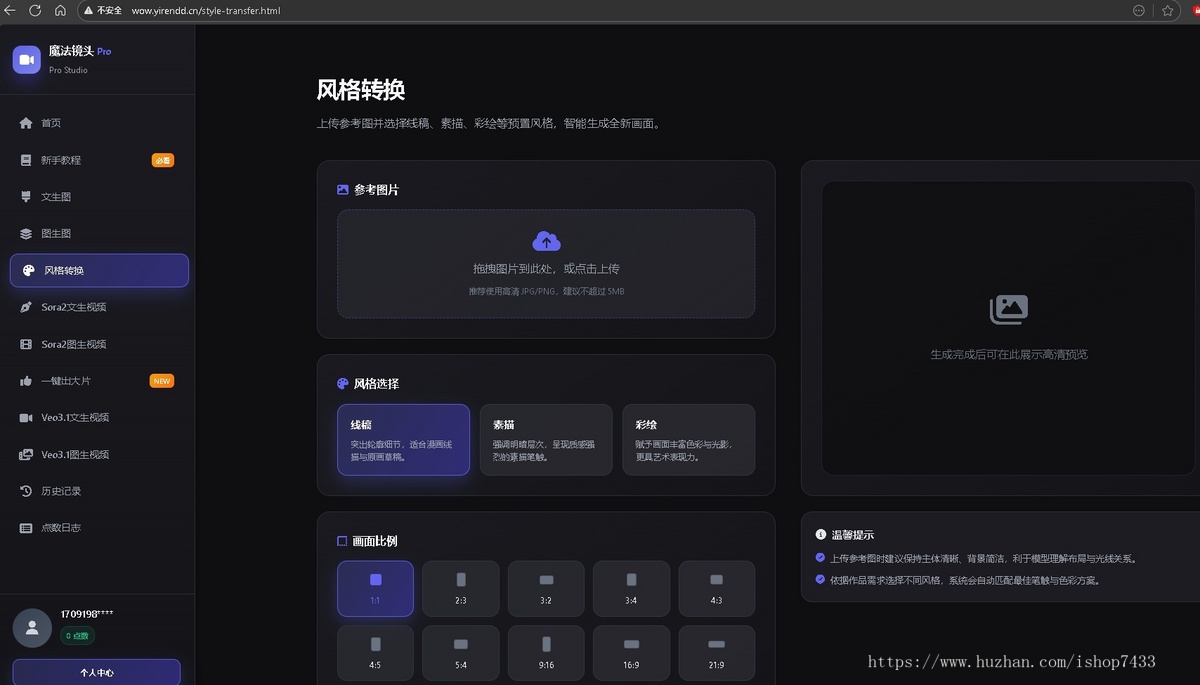Click the 个人中心 button
This screenshot has height=685, width=1200.
tap(97, 672)
